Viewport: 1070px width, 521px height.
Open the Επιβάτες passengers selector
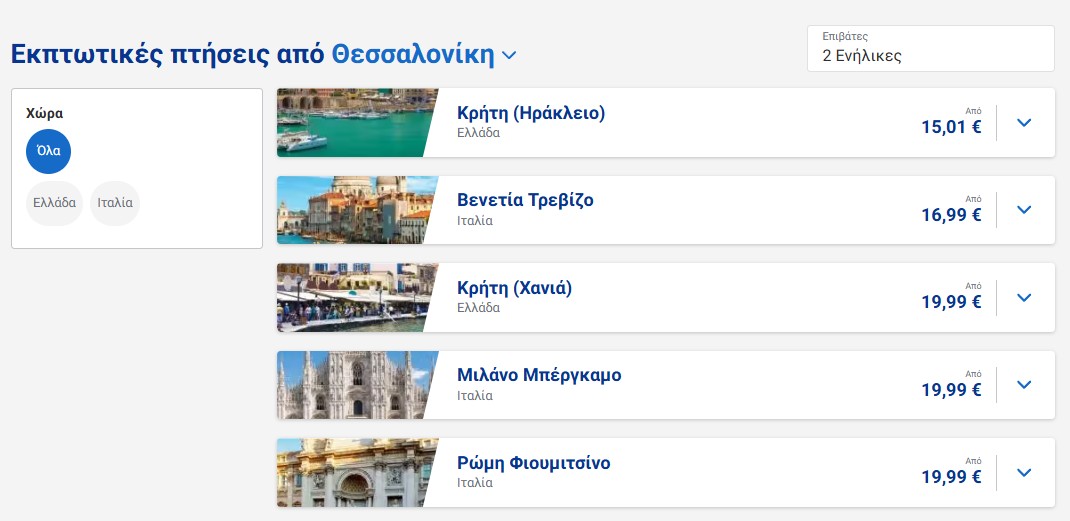(x=930, y=49)
